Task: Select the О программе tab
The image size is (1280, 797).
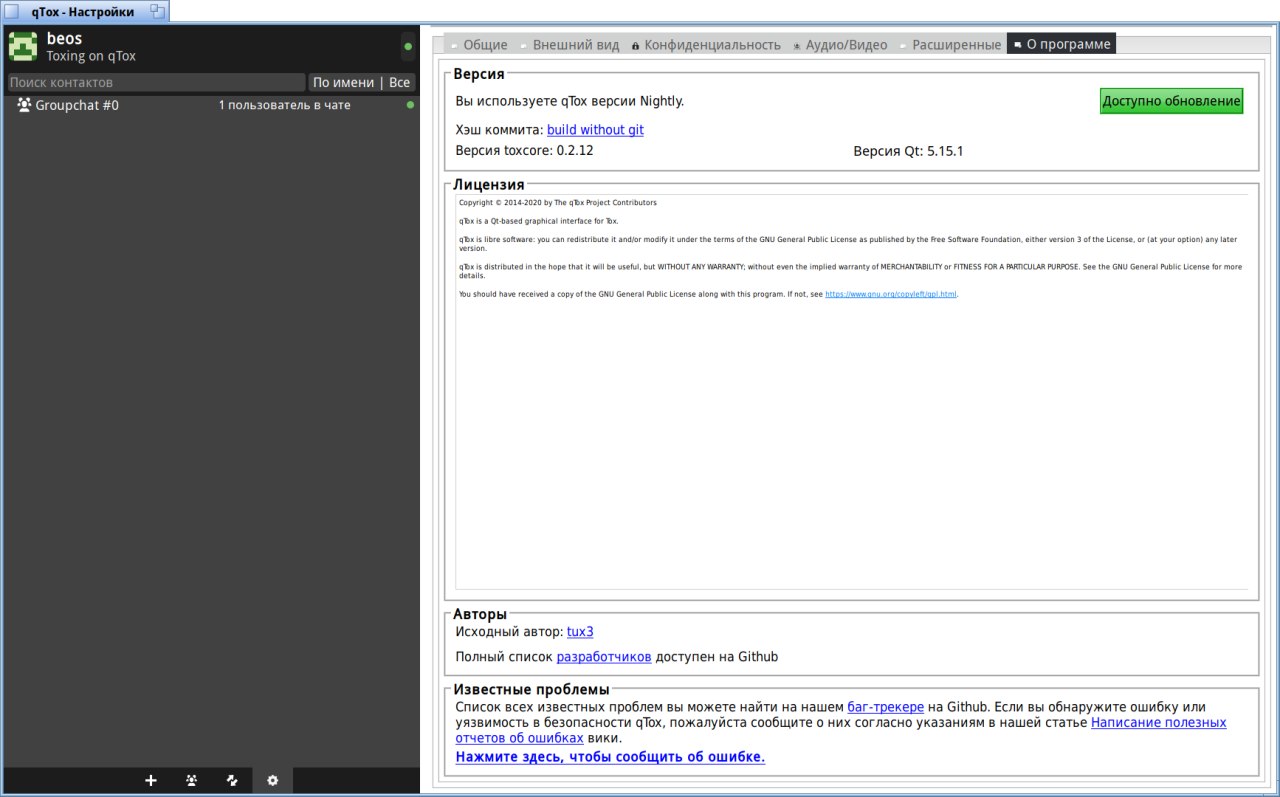Action: point(1061,45)
